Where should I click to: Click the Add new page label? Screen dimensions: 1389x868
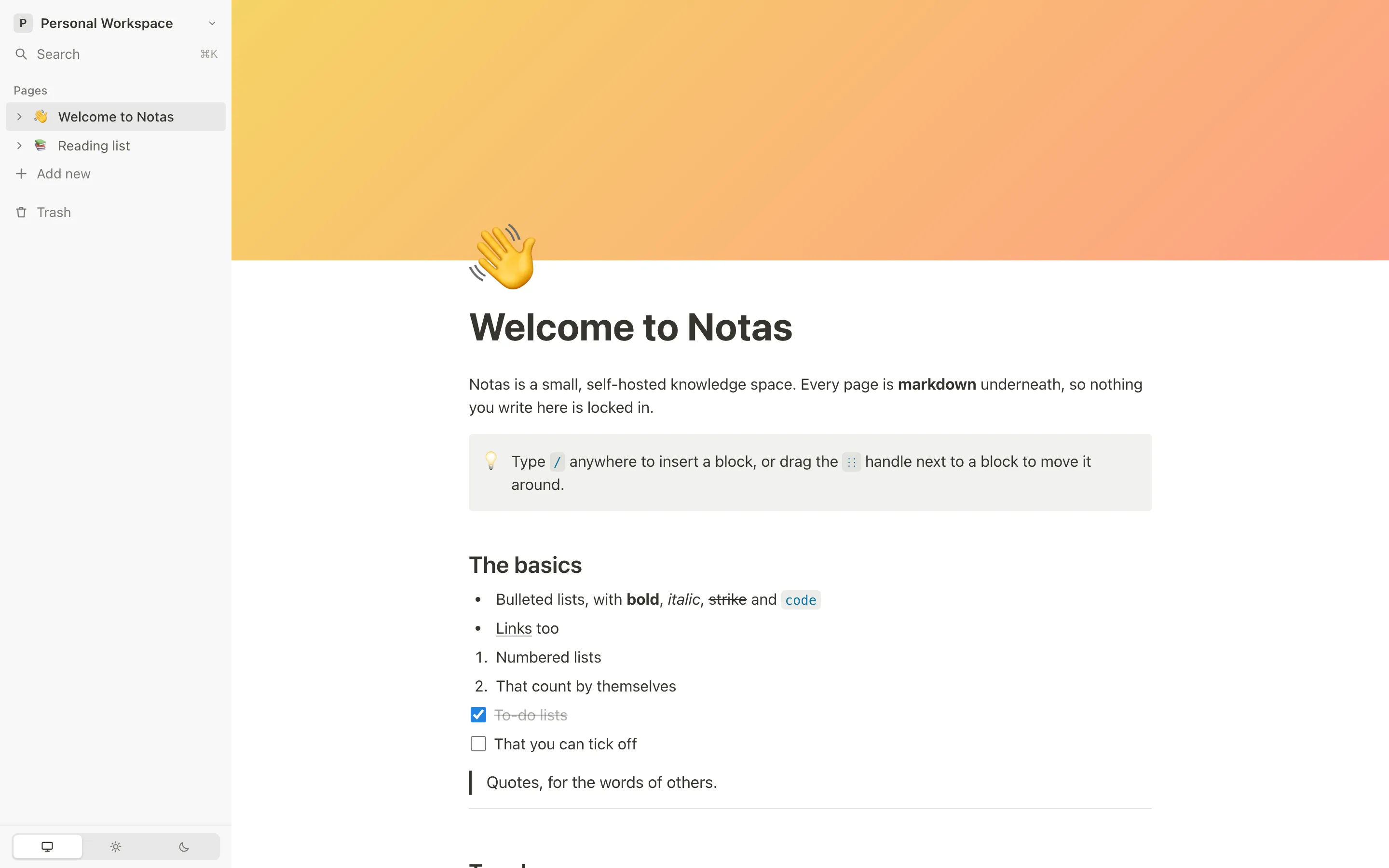coord(64,174)
